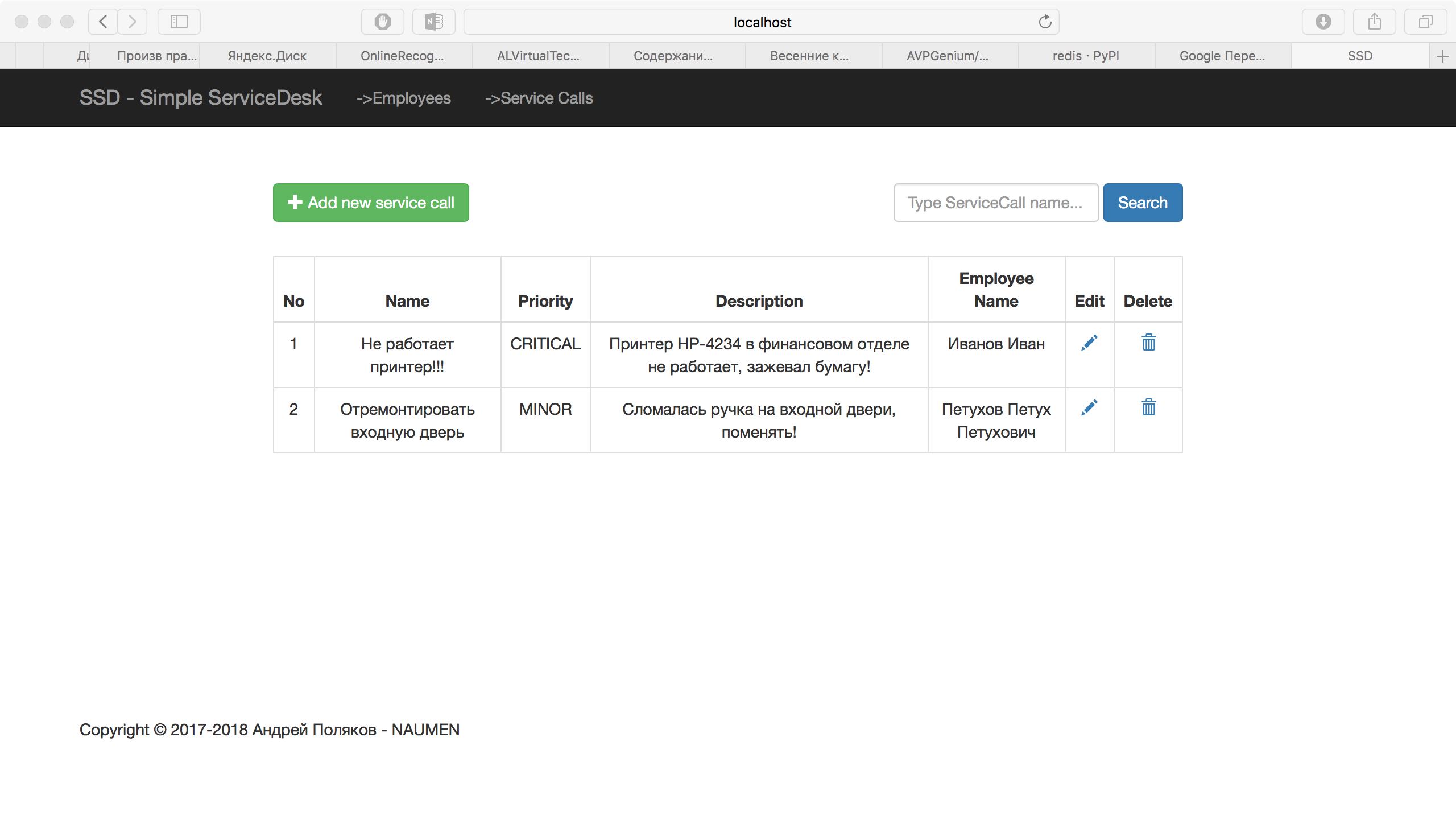Switch to the Яндекс.Диск tab
Image resolution: width=1456 pixels, height=832 pixels.
click(267, 56)
